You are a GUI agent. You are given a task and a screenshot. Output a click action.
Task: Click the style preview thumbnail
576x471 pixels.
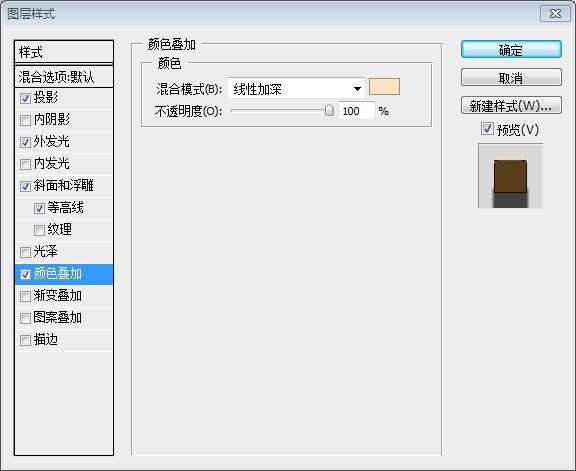510,176
